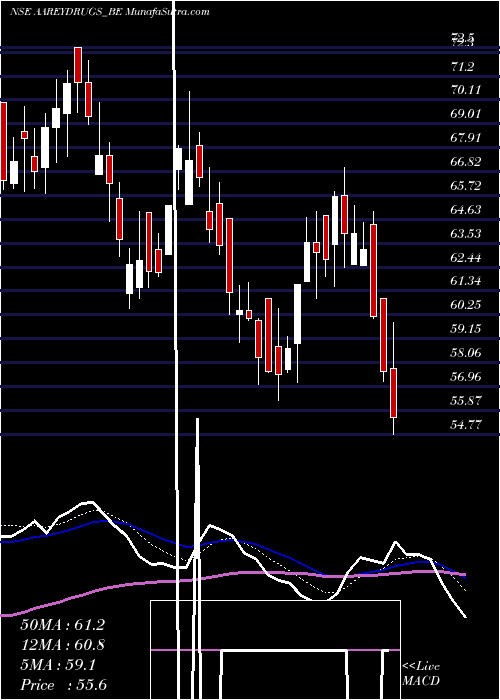Click the 71.2 price axis label
The width and height of the screenshot is (500, 700).
462,67
